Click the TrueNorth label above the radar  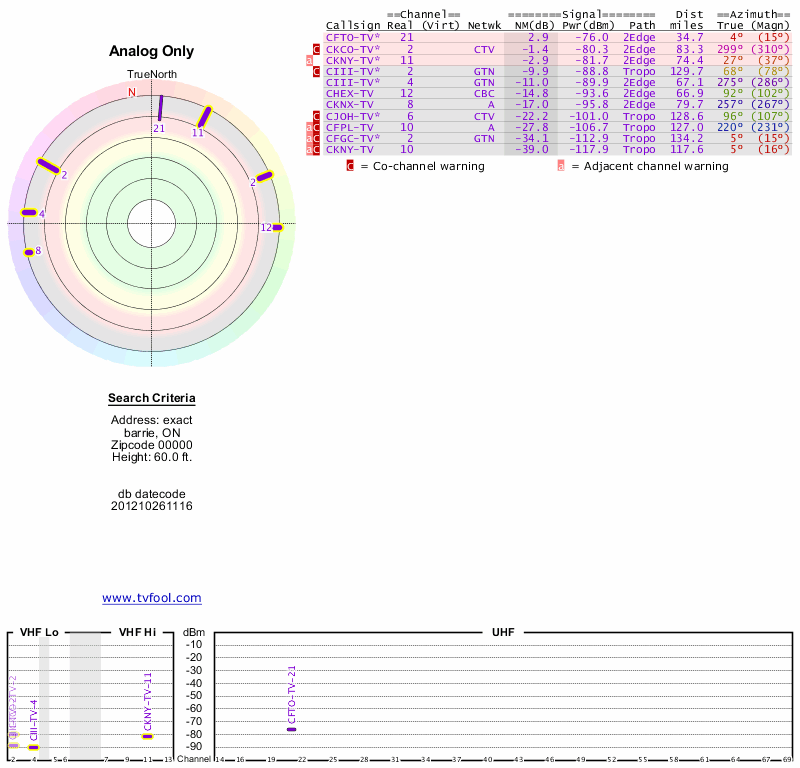coord(151,75)
